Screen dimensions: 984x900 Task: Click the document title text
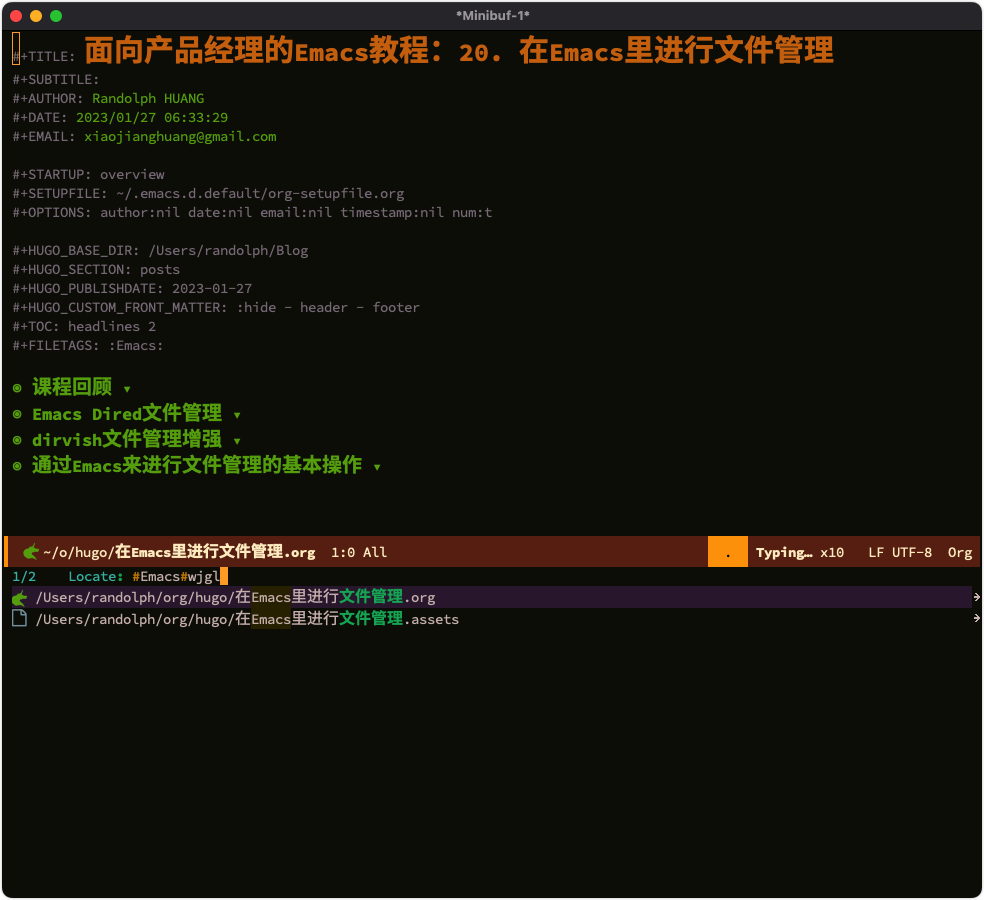pyautogui.click(x=459, y=50)
